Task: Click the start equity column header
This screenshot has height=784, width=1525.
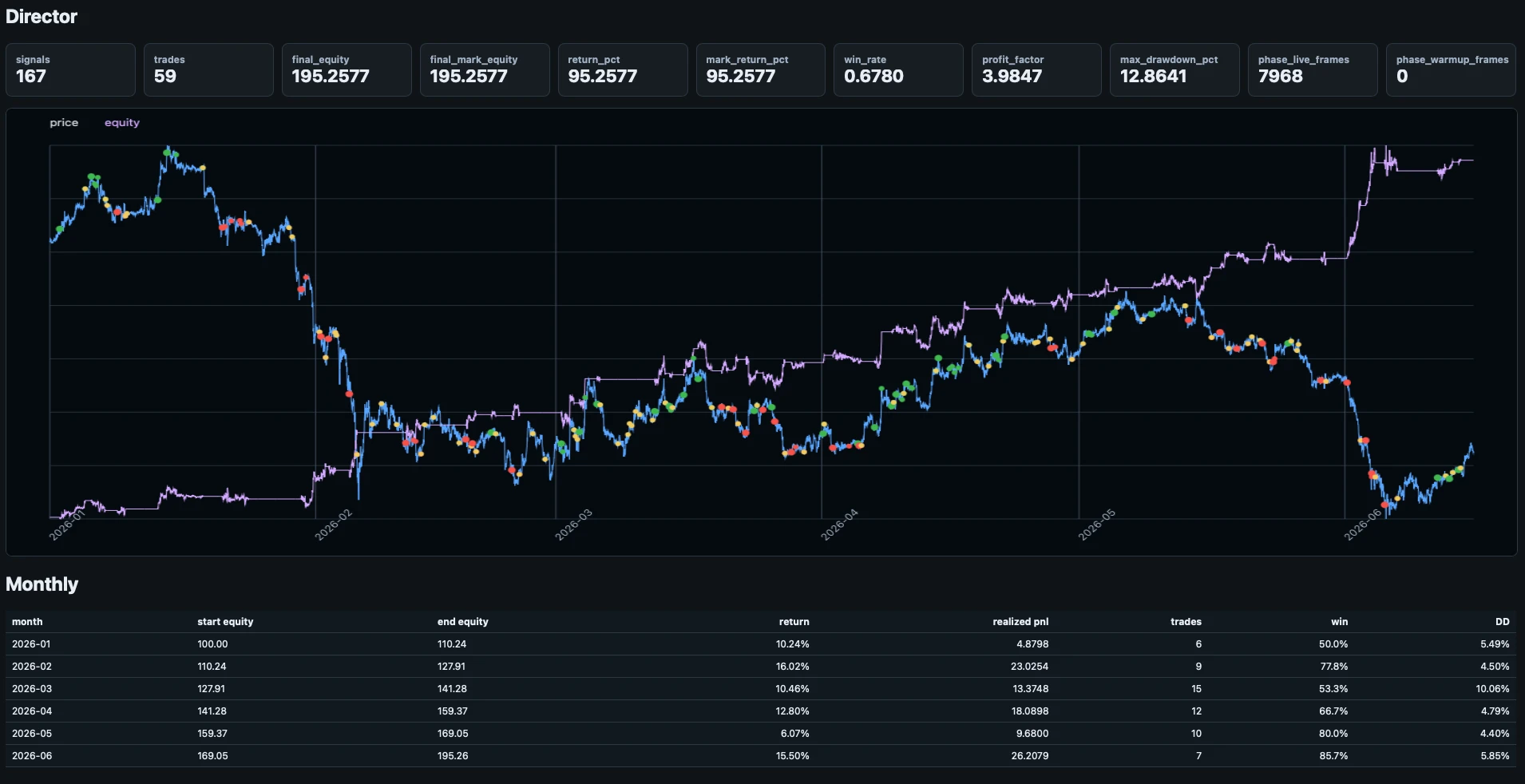Action: (x=225, y=622)
